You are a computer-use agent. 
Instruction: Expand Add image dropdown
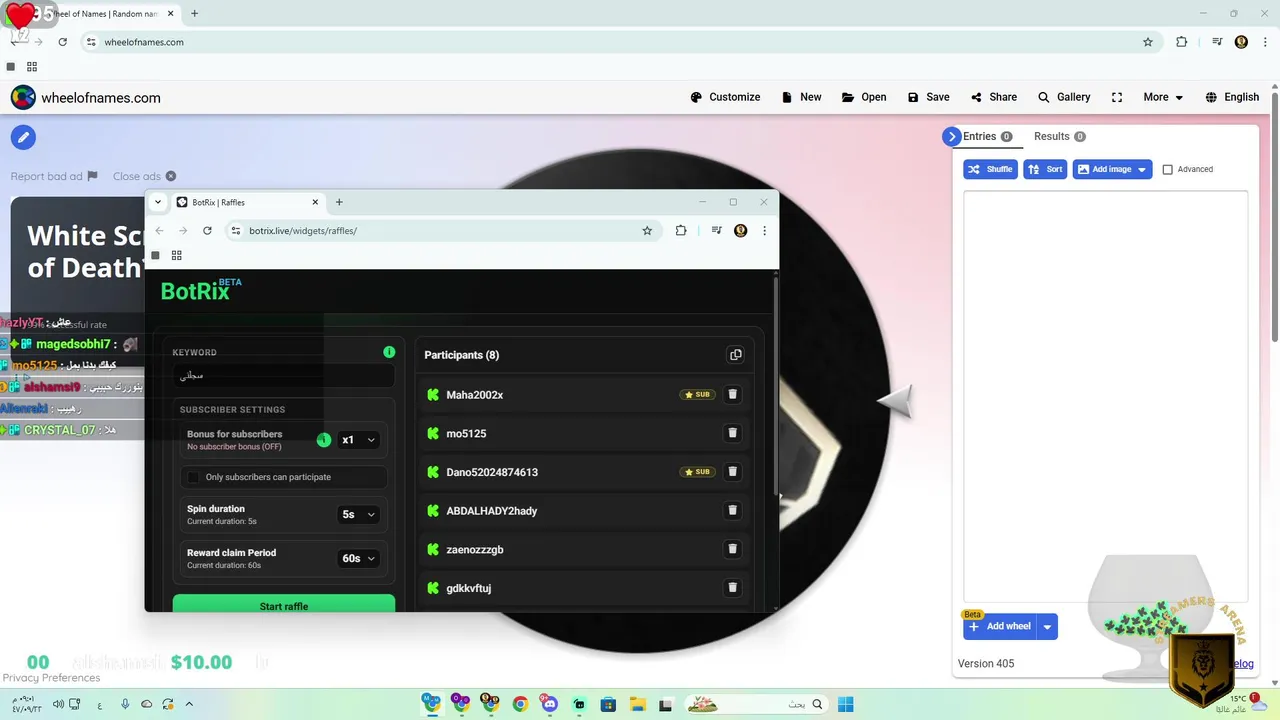(1142, 169)
